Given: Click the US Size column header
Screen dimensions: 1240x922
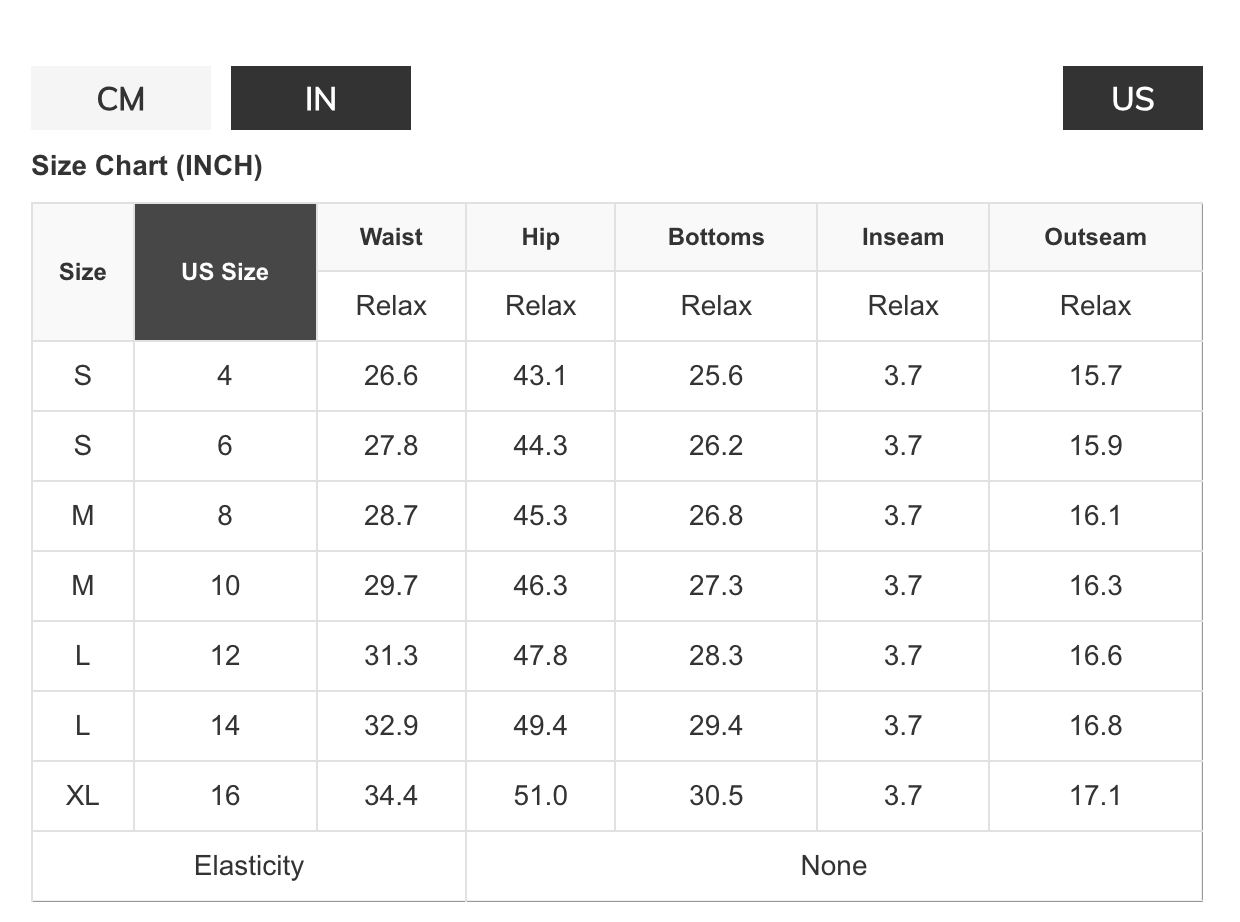Looking at the screenshot, I should (x=225, y=272).
